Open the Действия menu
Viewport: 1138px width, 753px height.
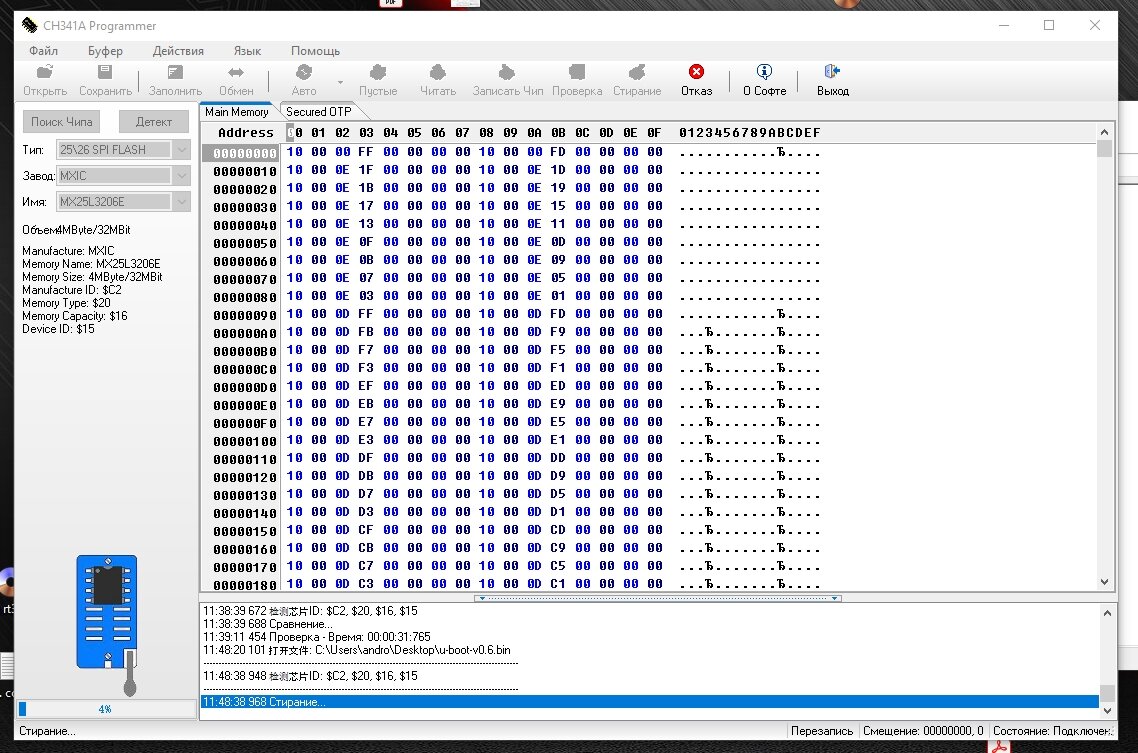pos(178,50)
